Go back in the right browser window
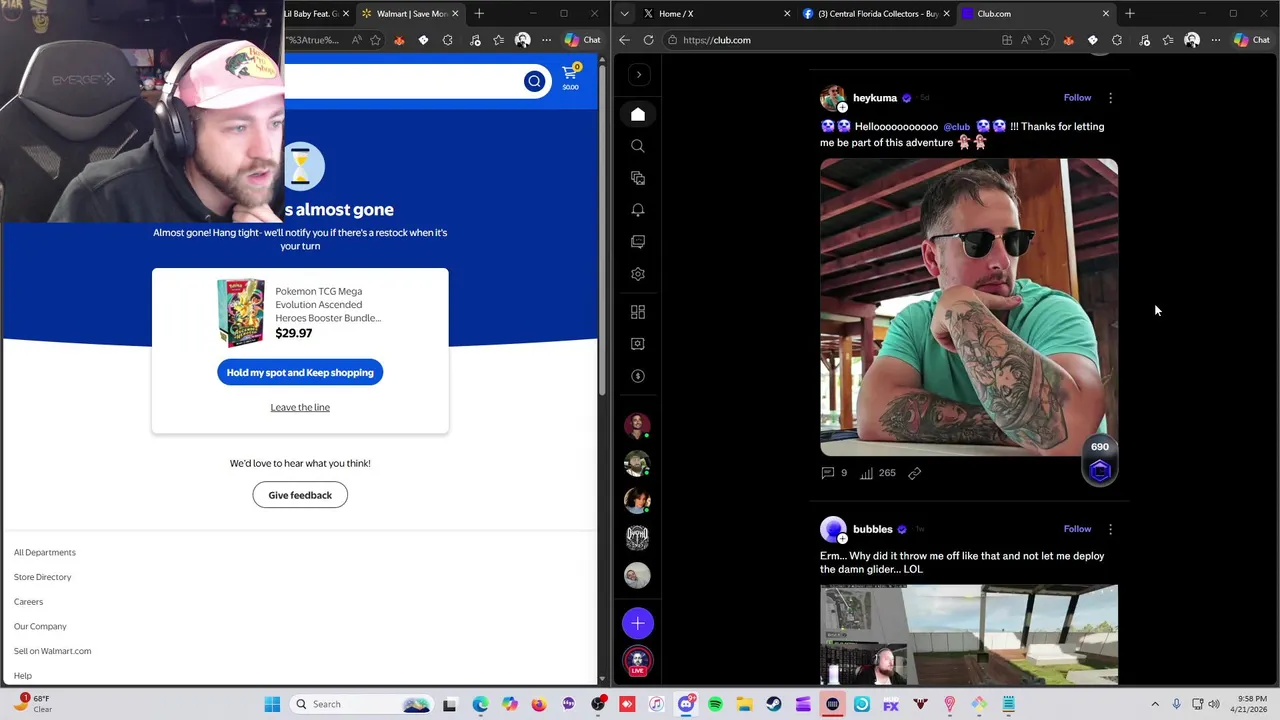1280x720 pixels. (x=625, y=40)
